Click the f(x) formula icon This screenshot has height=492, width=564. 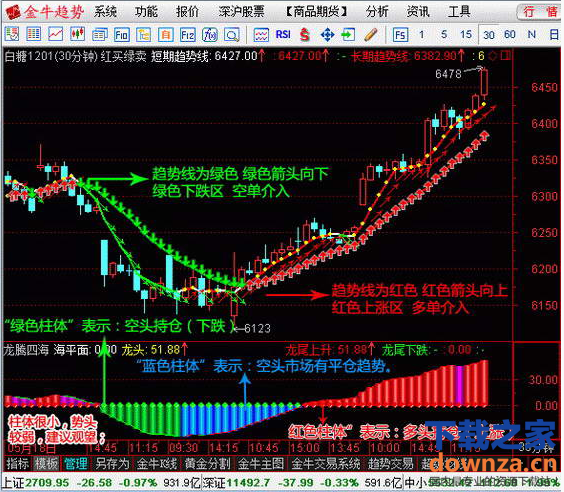coord(209,35)
